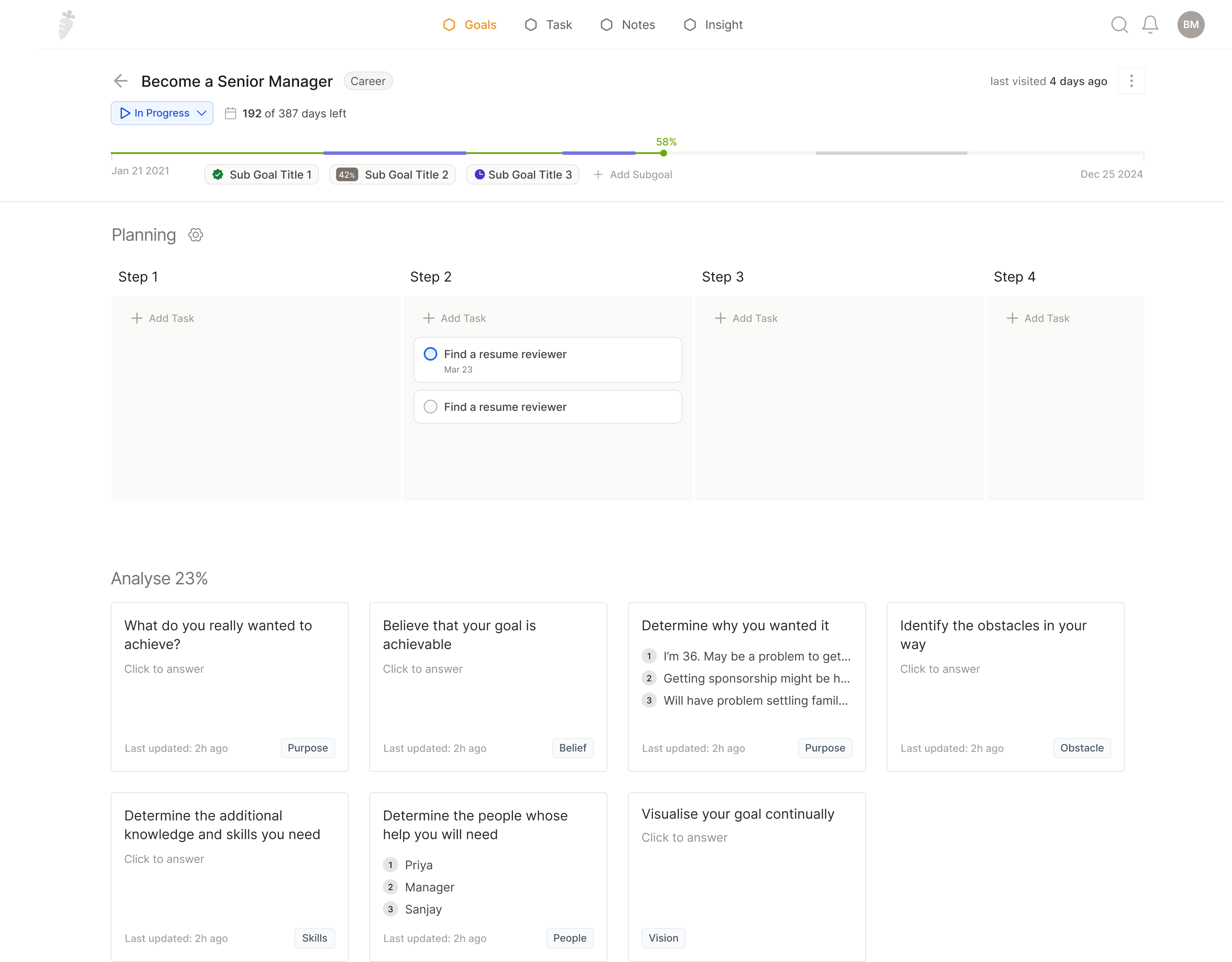Click the 58% progress marker dot

point(663,154)
